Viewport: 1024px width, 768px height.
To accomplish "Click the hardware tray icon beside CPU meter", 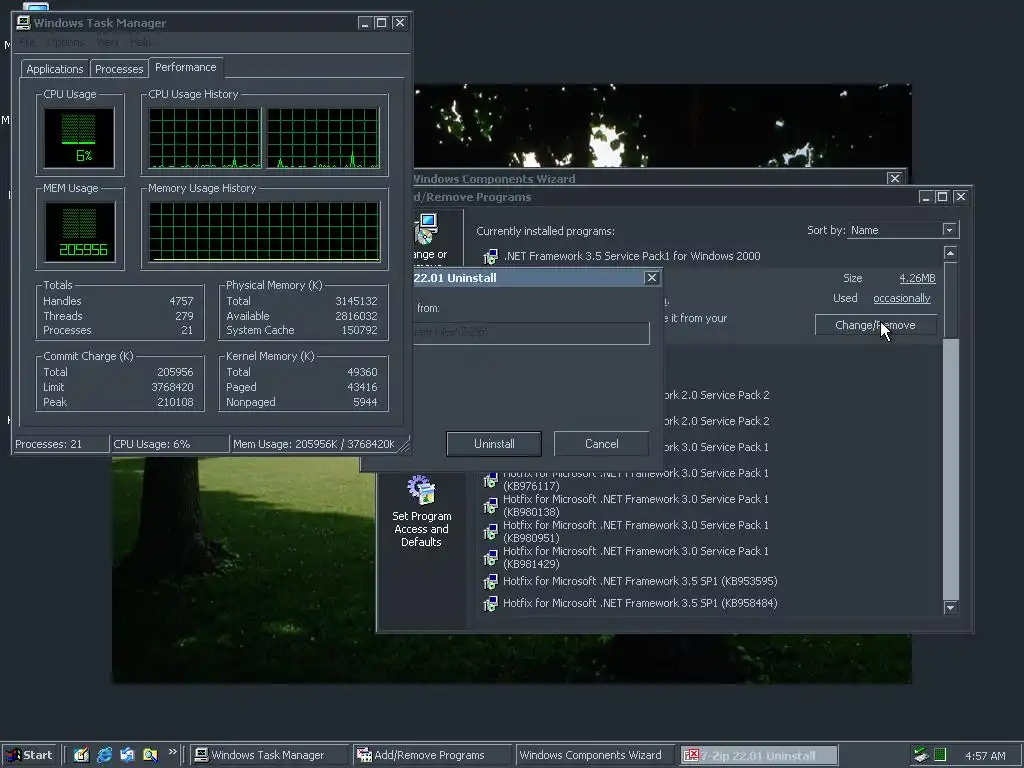I will pos(921,755).
